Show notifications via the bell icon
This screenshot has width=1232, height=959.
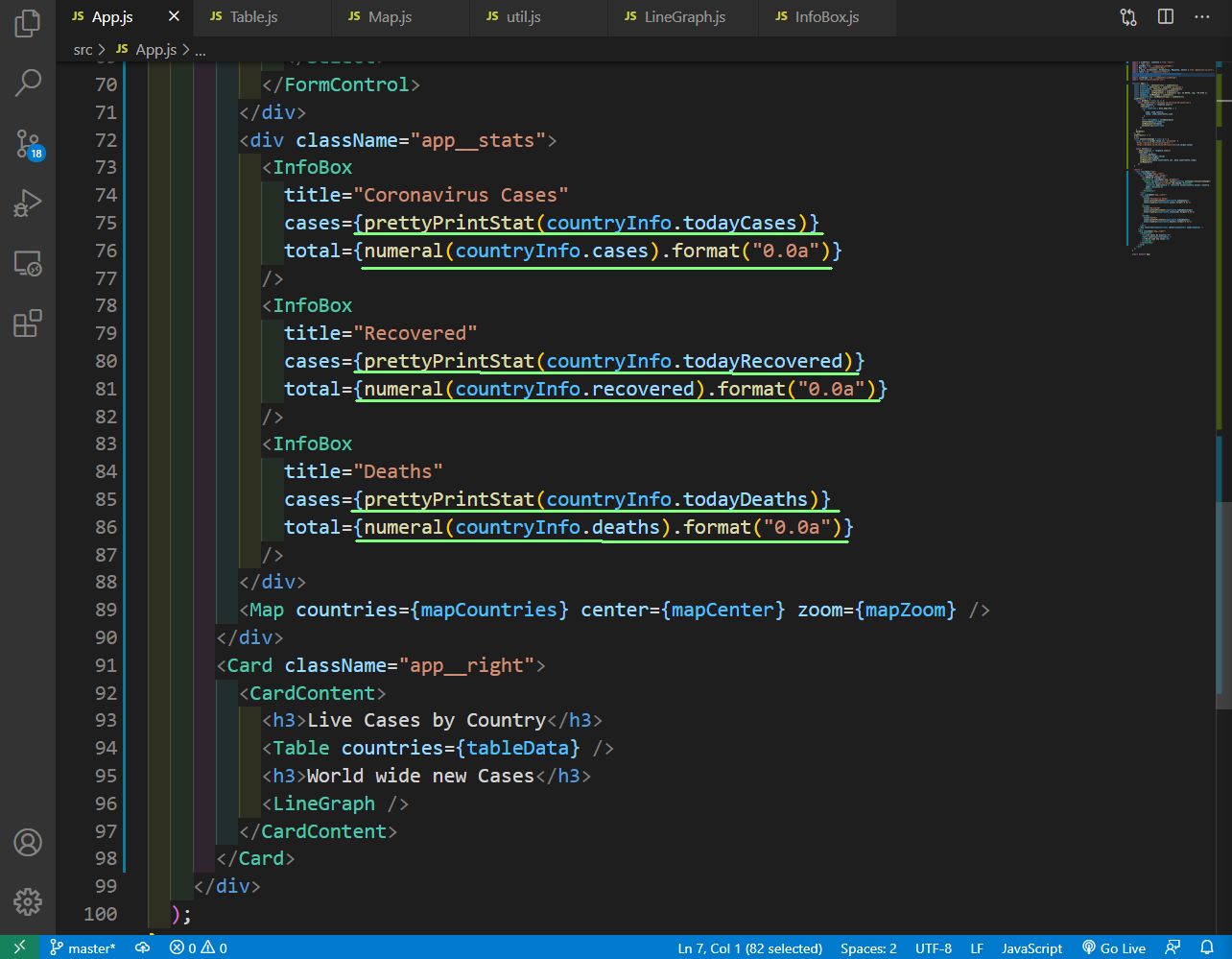click(x=1207, y=947)
